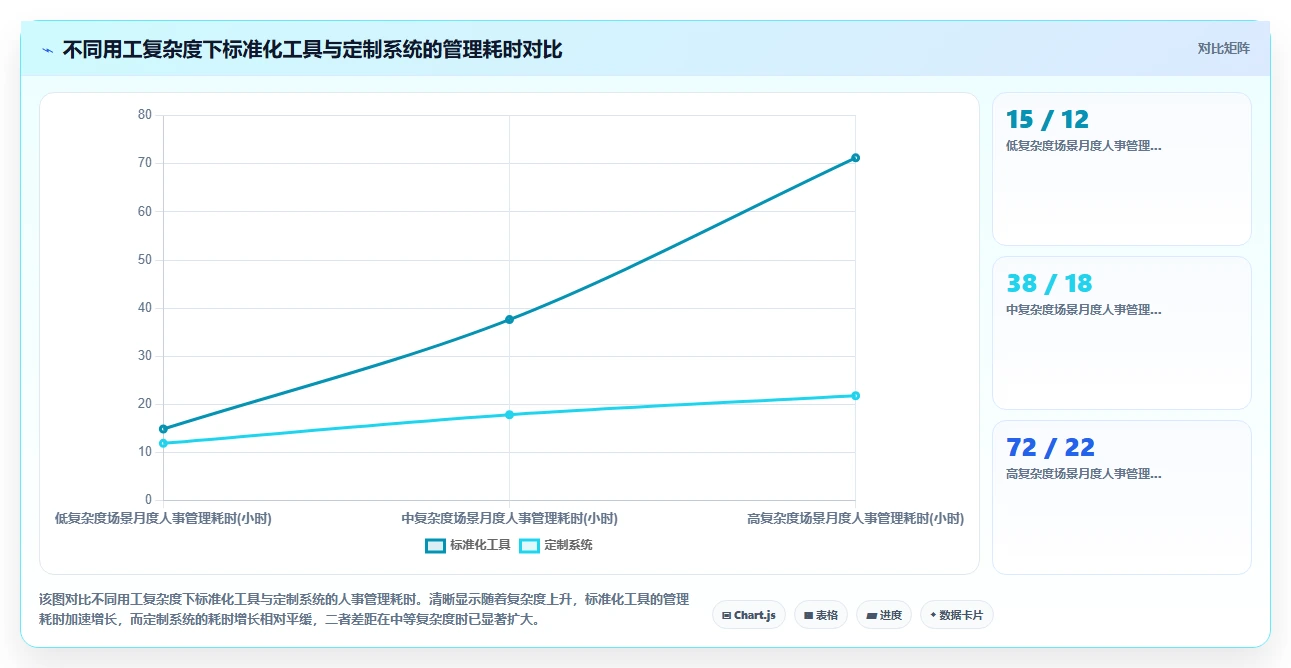Screen dimensions: 1291x668
Task: Click the 中复杂度场景月度人事管理… card subtitle
Action: click(x=1084, y=309)
